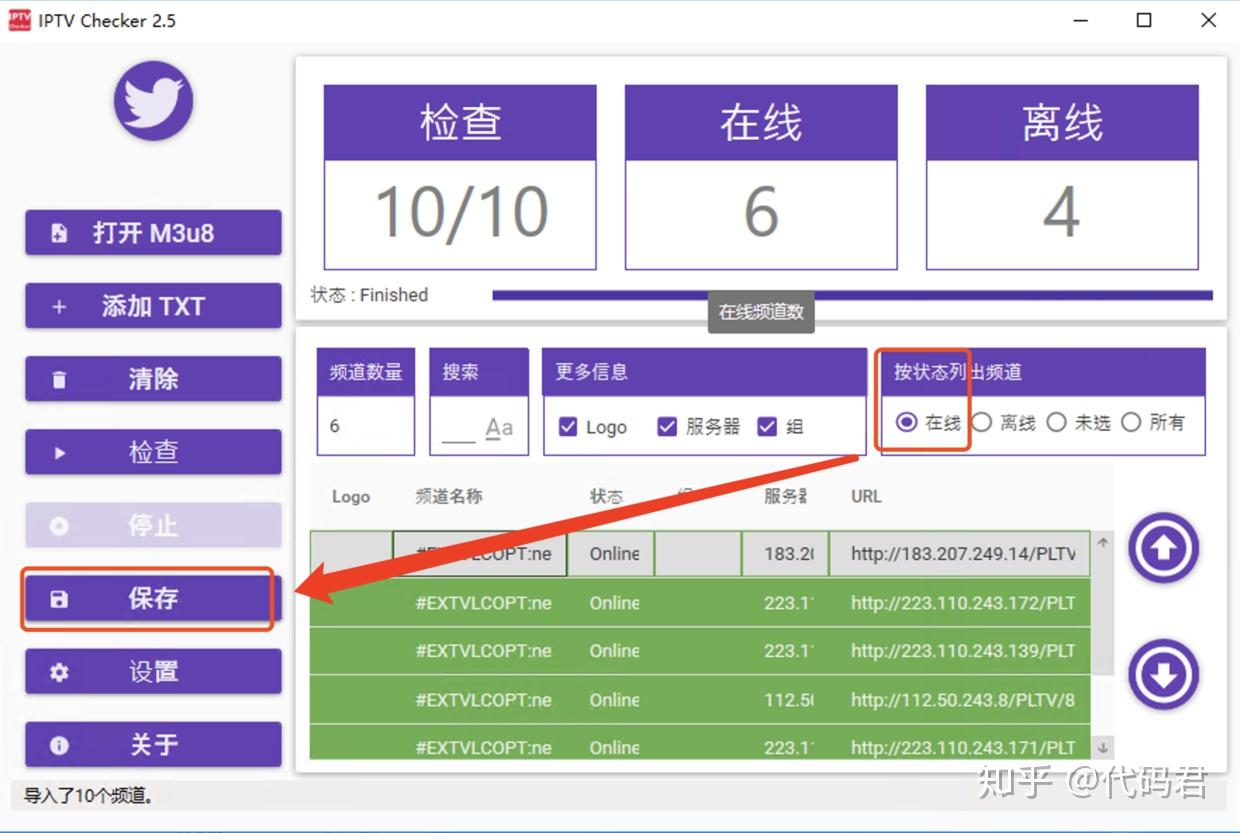Viewport: 1240px width, 833px height.
Task: Click the Twitter bird icon
Action: pos(155,100)
